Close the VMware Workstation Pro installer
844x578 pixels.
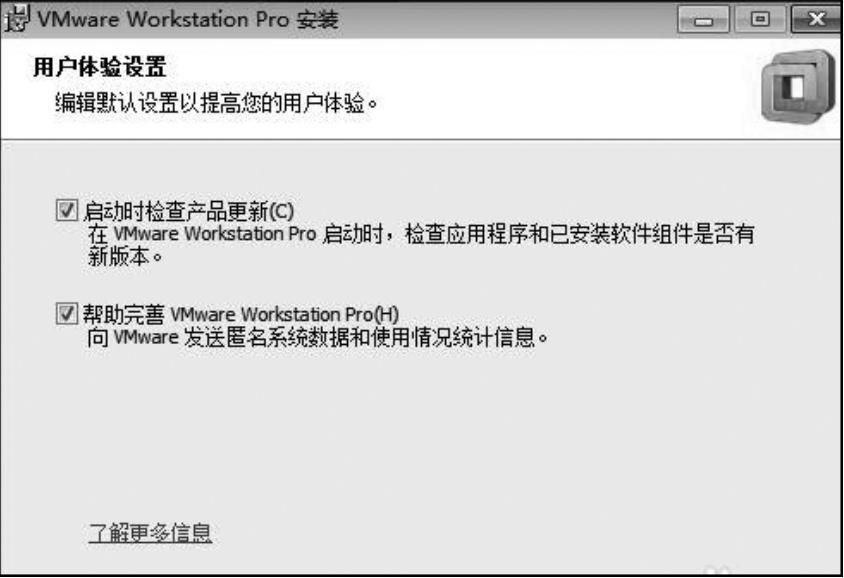(817, 19)
